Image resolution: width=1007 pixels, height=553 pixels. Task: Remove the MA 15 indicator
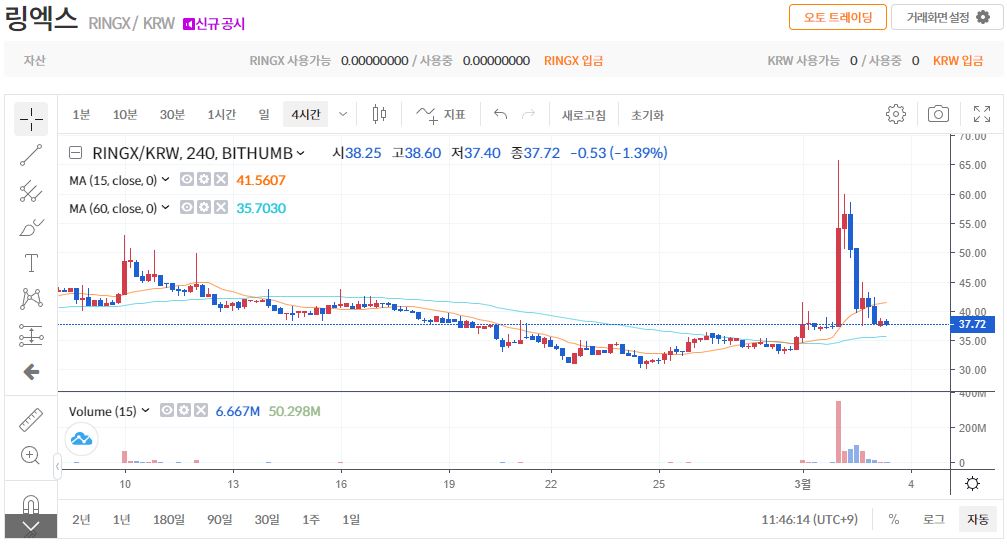(x=221, y=180)
